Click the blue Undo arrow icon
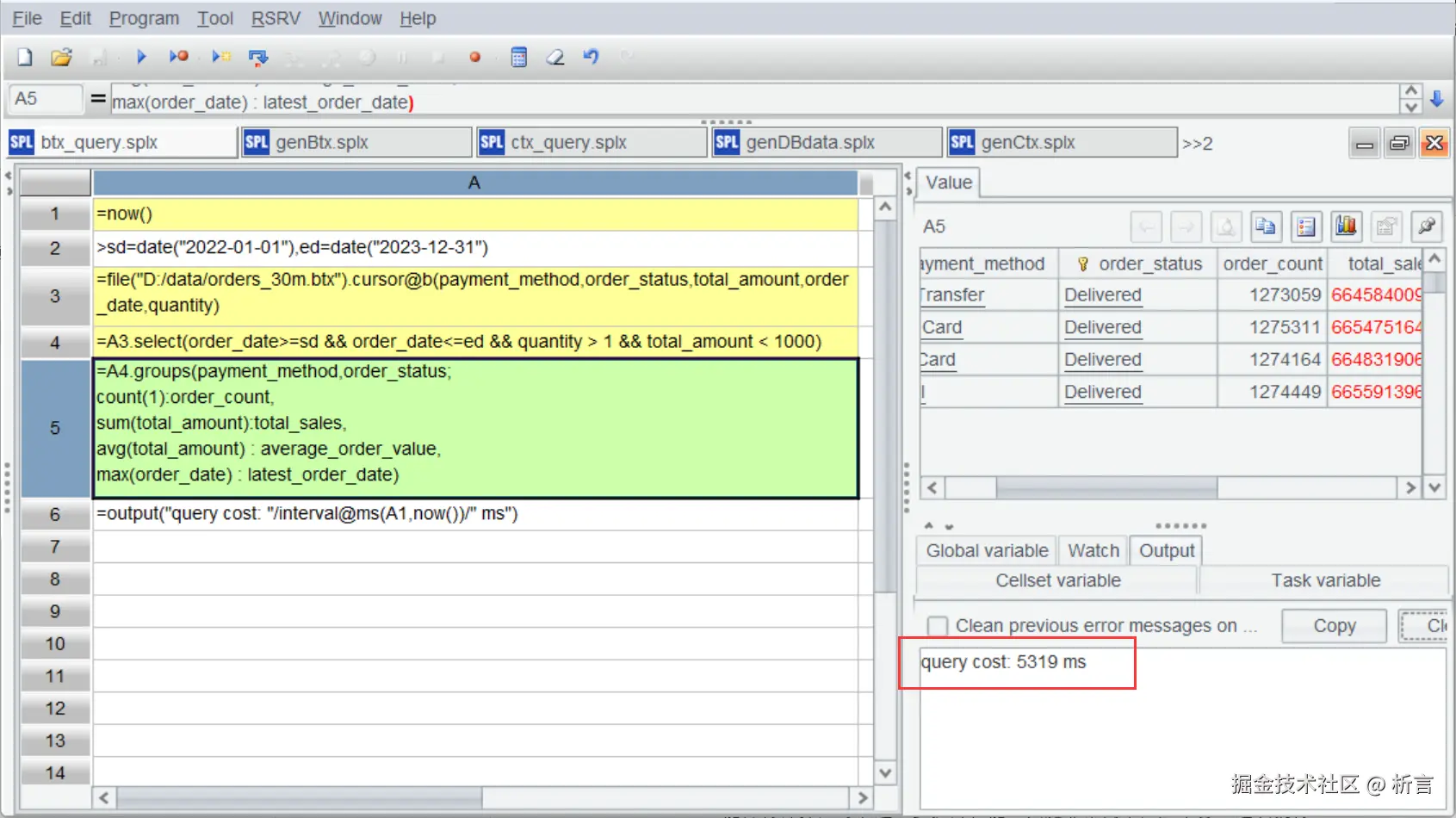The width and height of the screenshot is (1456, 818). click(x=591, y=57)
